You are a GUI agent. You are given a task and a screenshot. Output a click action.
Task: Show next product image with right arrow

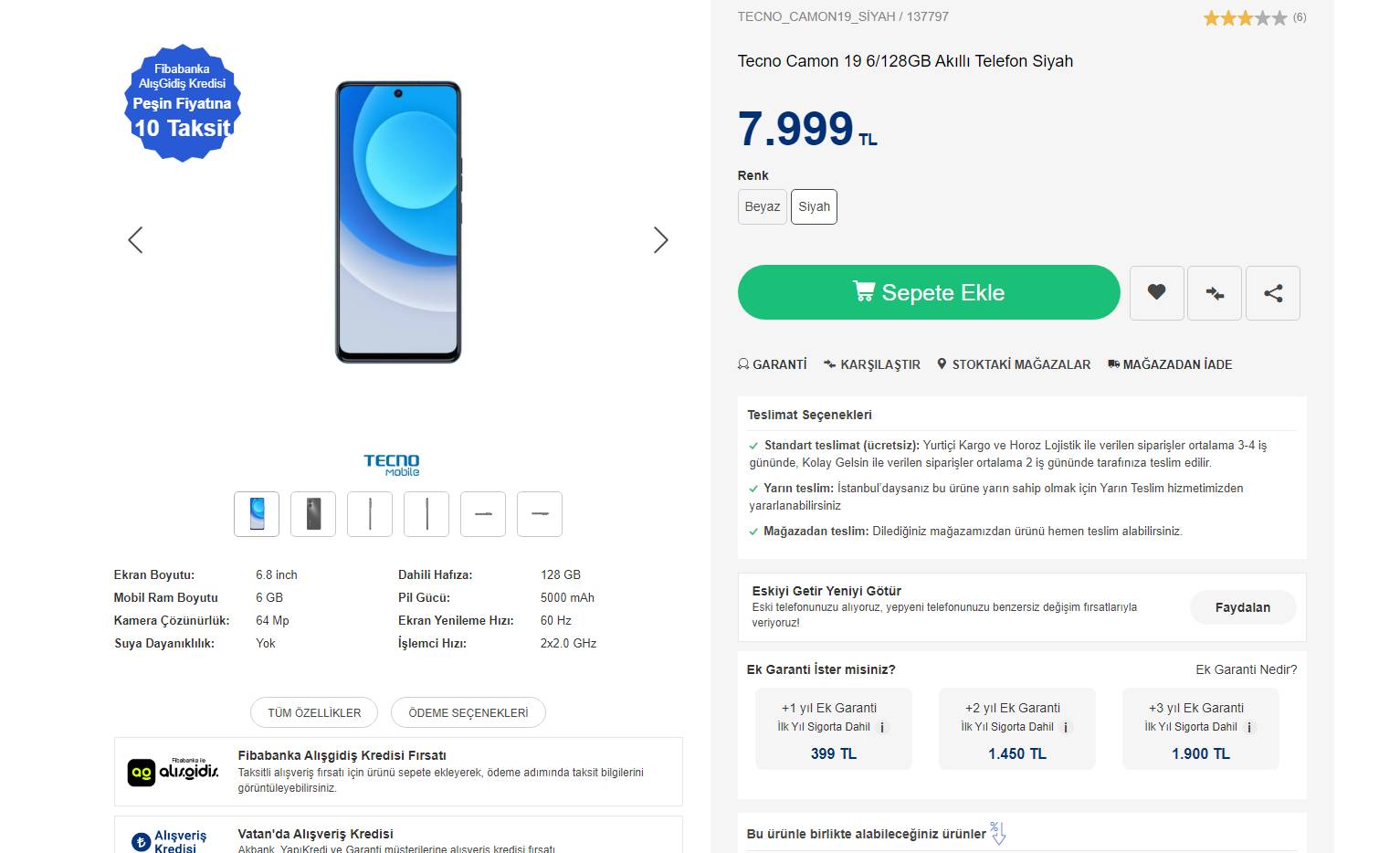coord(661,240)
